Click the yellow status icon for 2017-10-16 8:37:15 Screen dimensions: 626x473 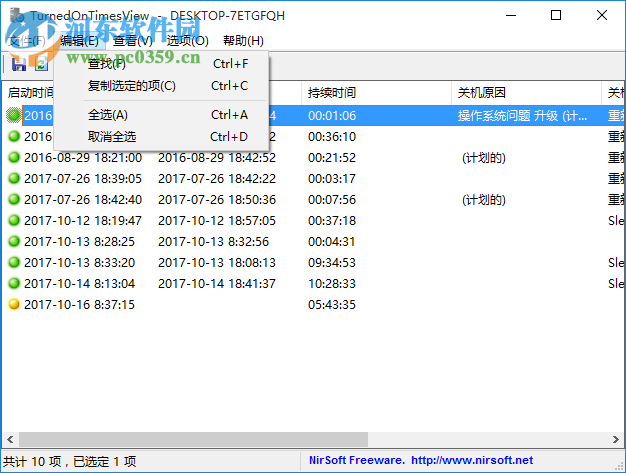pos(14,305)
